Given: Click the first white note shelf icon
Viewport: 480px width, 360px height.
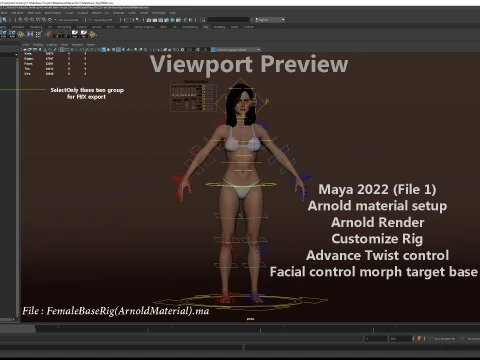Looking at the screenshot, I should (x=75, y=34).
